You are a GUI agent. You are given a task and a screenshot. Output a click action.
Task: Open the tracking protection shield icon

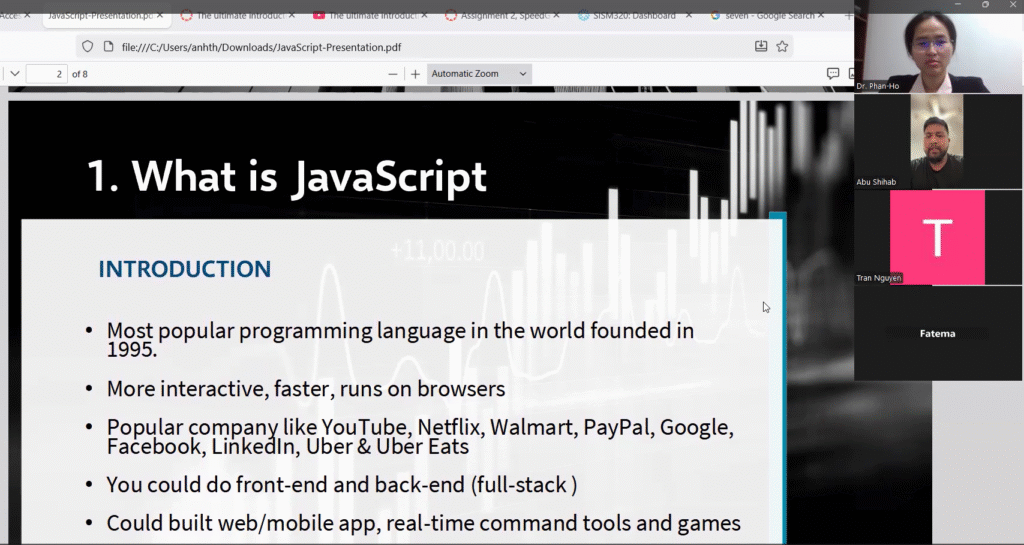point(88,46)
